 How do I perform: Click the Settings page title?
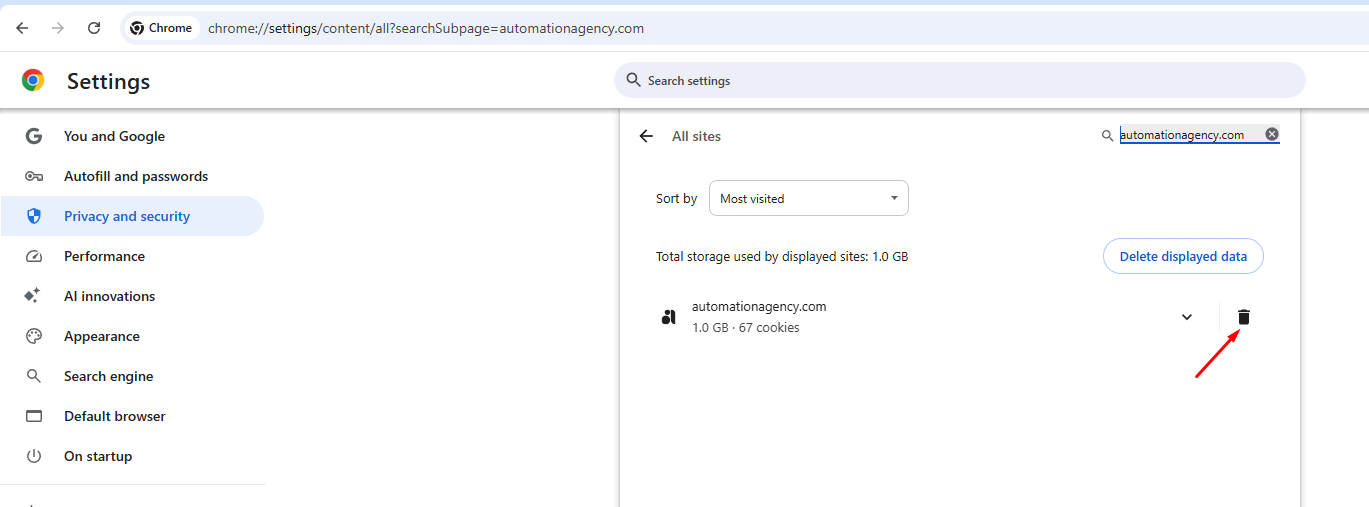click(108, 81)
